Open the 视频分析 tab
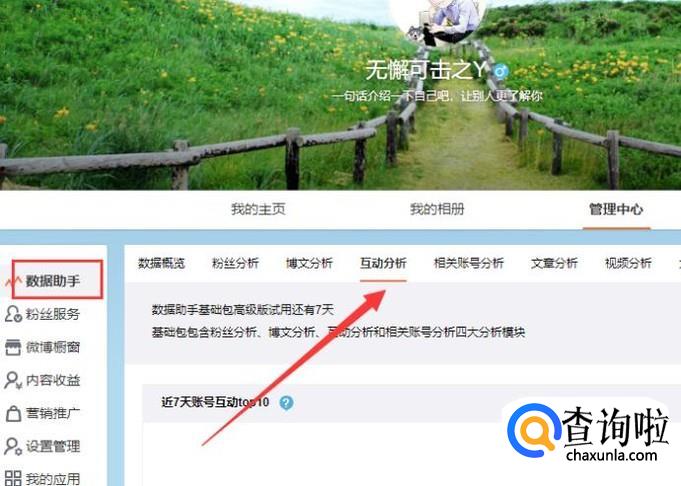The width and height of the screenshot is (681, 486). click(x=628, y=263)
